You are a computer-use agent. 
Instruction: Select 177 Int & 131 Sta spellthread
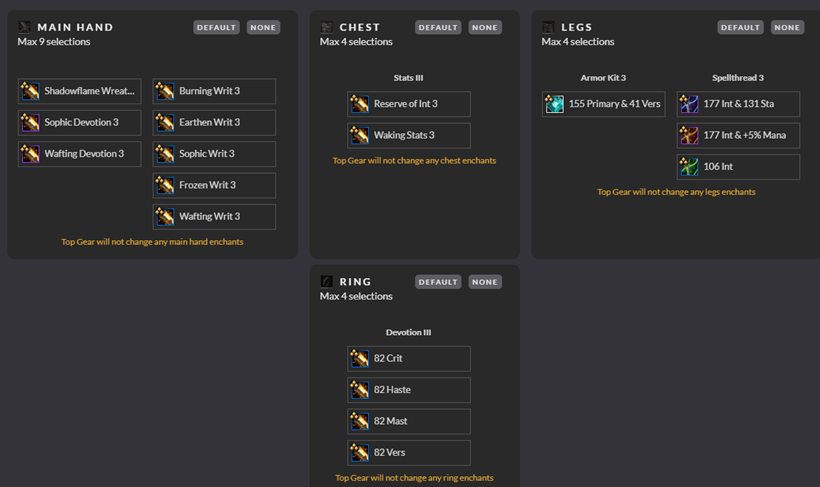[x=738, y=104]
